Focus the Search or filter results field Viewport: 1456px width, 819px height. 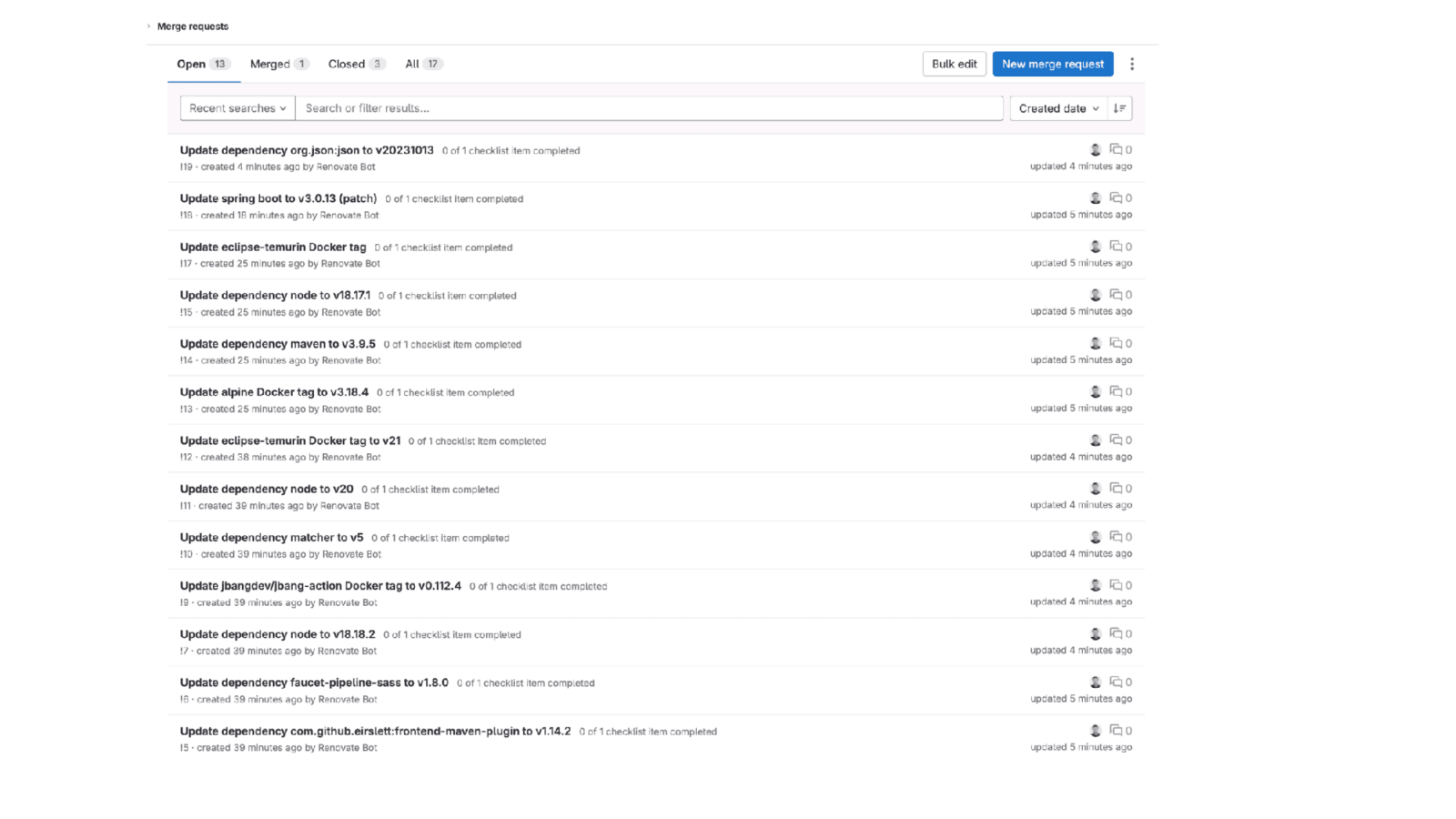(x=649, y=108)
